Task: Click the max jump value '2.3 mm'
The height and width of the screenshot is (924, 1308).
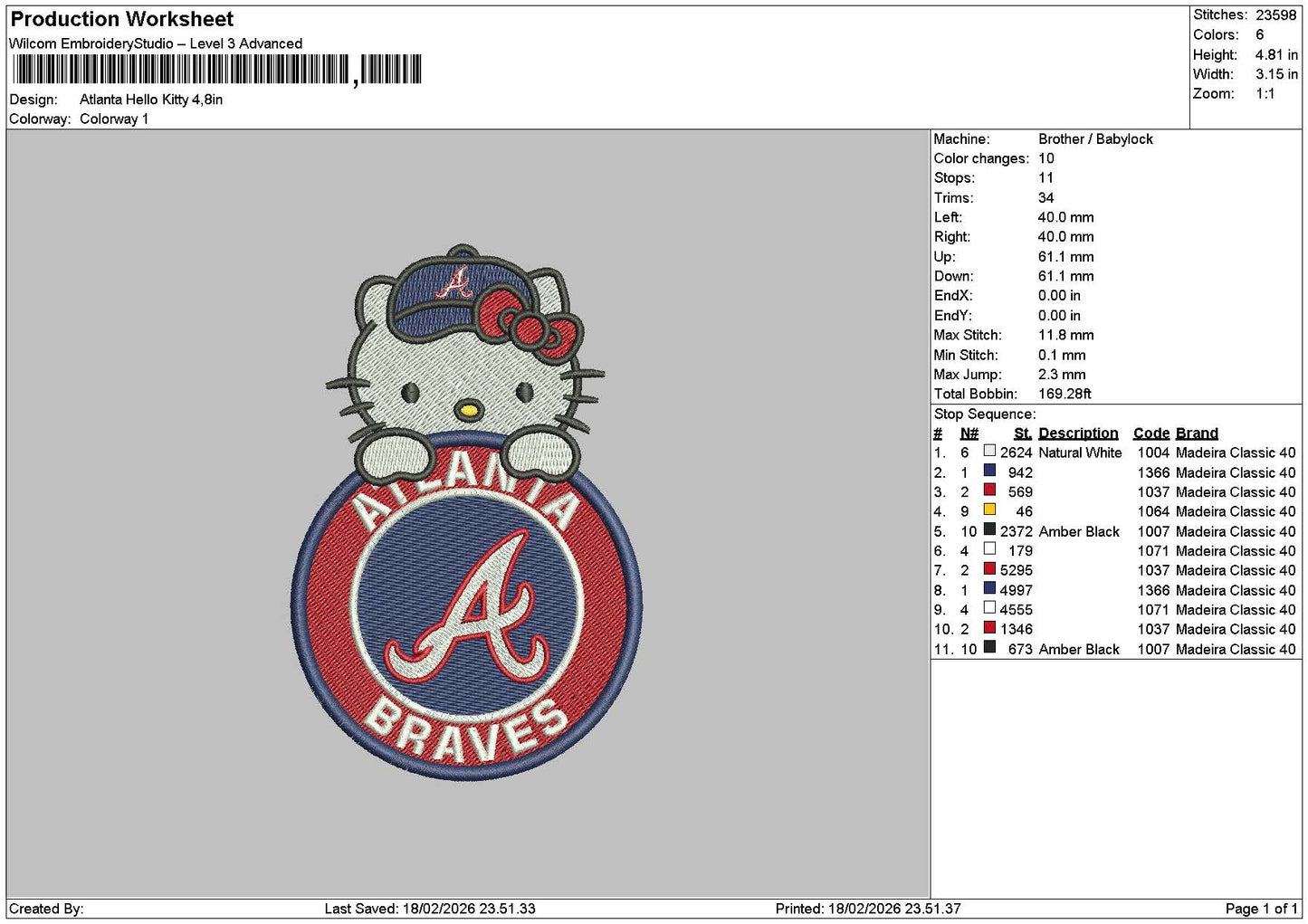Action: (x=1062, y=375)
